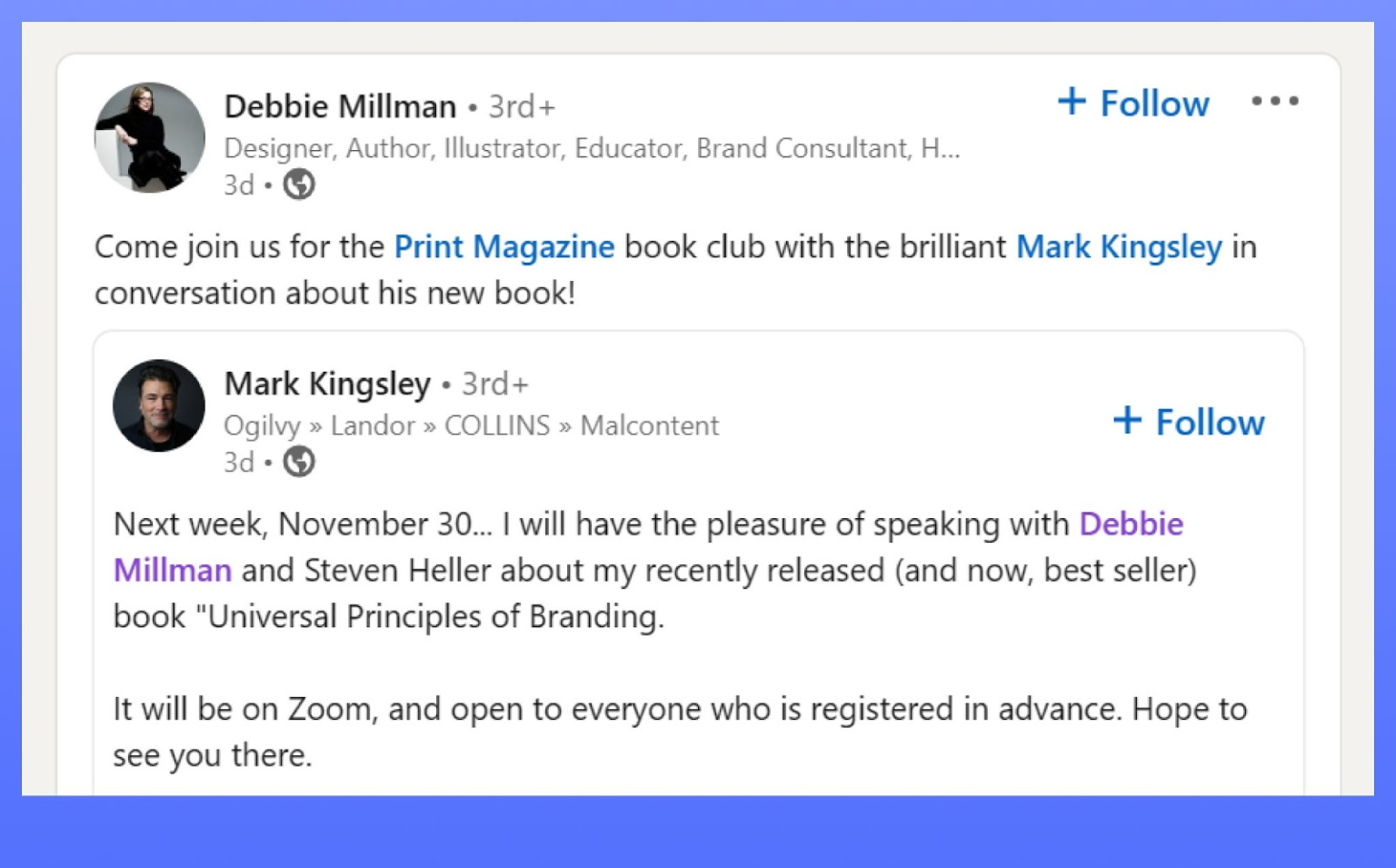Open Mark Kingsley's profile photo
The image size is (1396, 868).
pyautogui.click(x=158, y=405)
